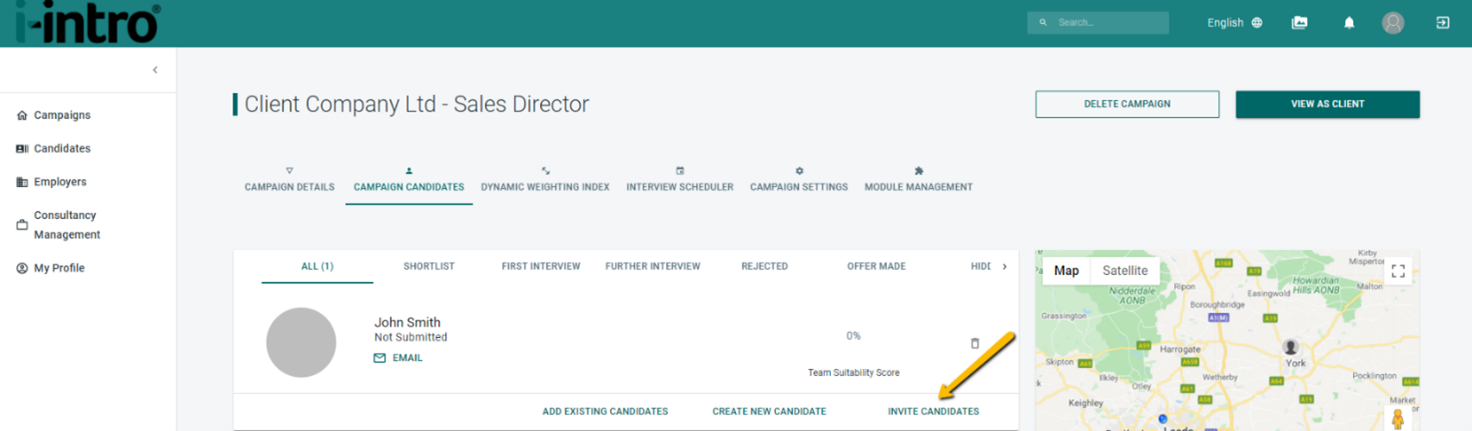Toggle map fullscreen view
Image resolution: width=1472 pixels, height=431 pixels.
coord(1398,271)
